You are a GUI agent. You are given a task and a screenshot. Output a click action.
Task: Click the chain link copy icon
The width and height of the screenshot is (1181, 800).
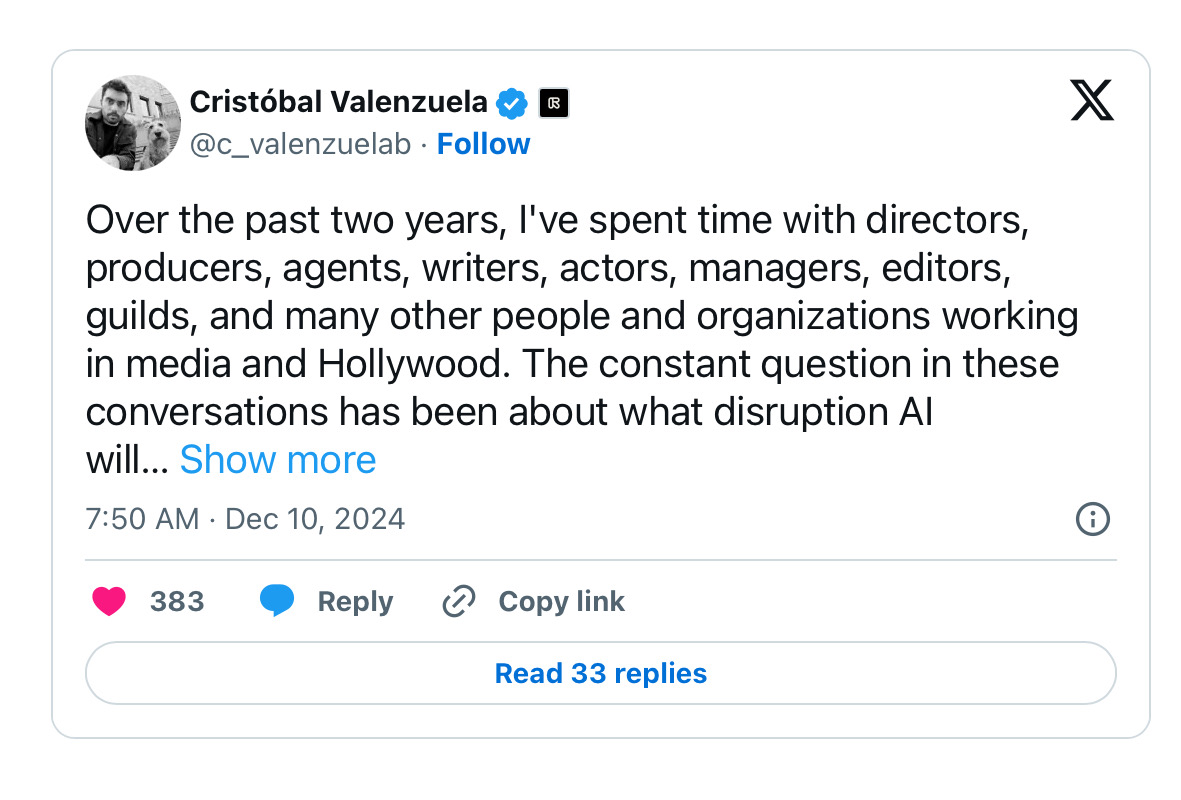[x=458, y=601]
